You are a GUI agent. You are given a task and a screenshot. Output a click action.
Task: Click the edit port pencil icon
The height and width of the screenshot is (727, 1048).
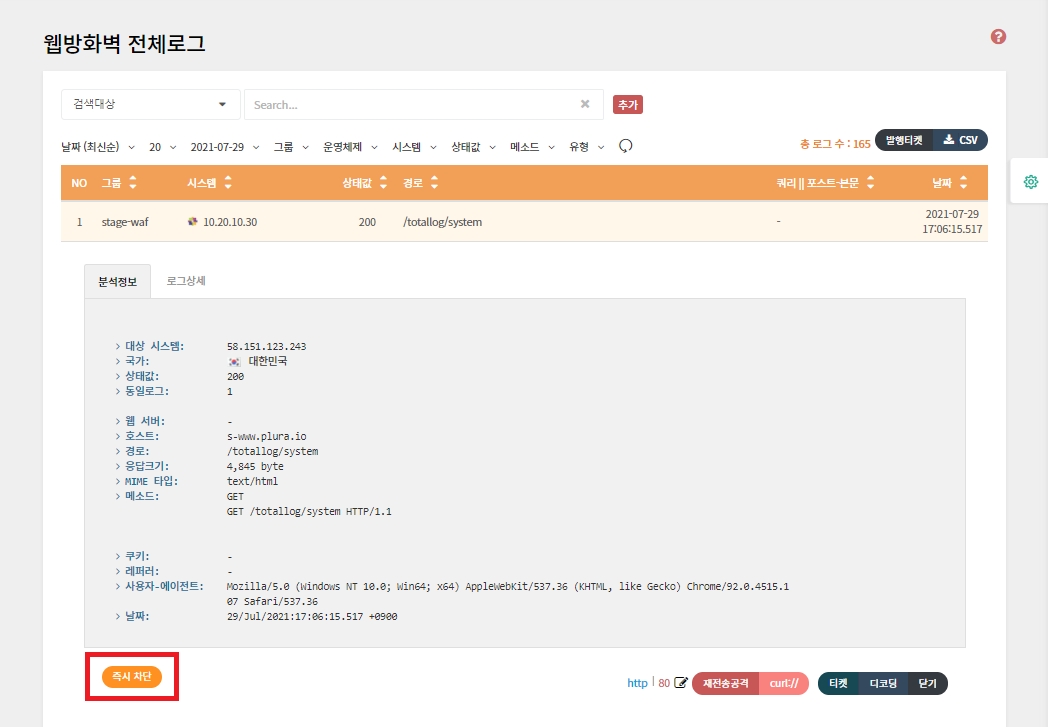[x=681, y=683]
